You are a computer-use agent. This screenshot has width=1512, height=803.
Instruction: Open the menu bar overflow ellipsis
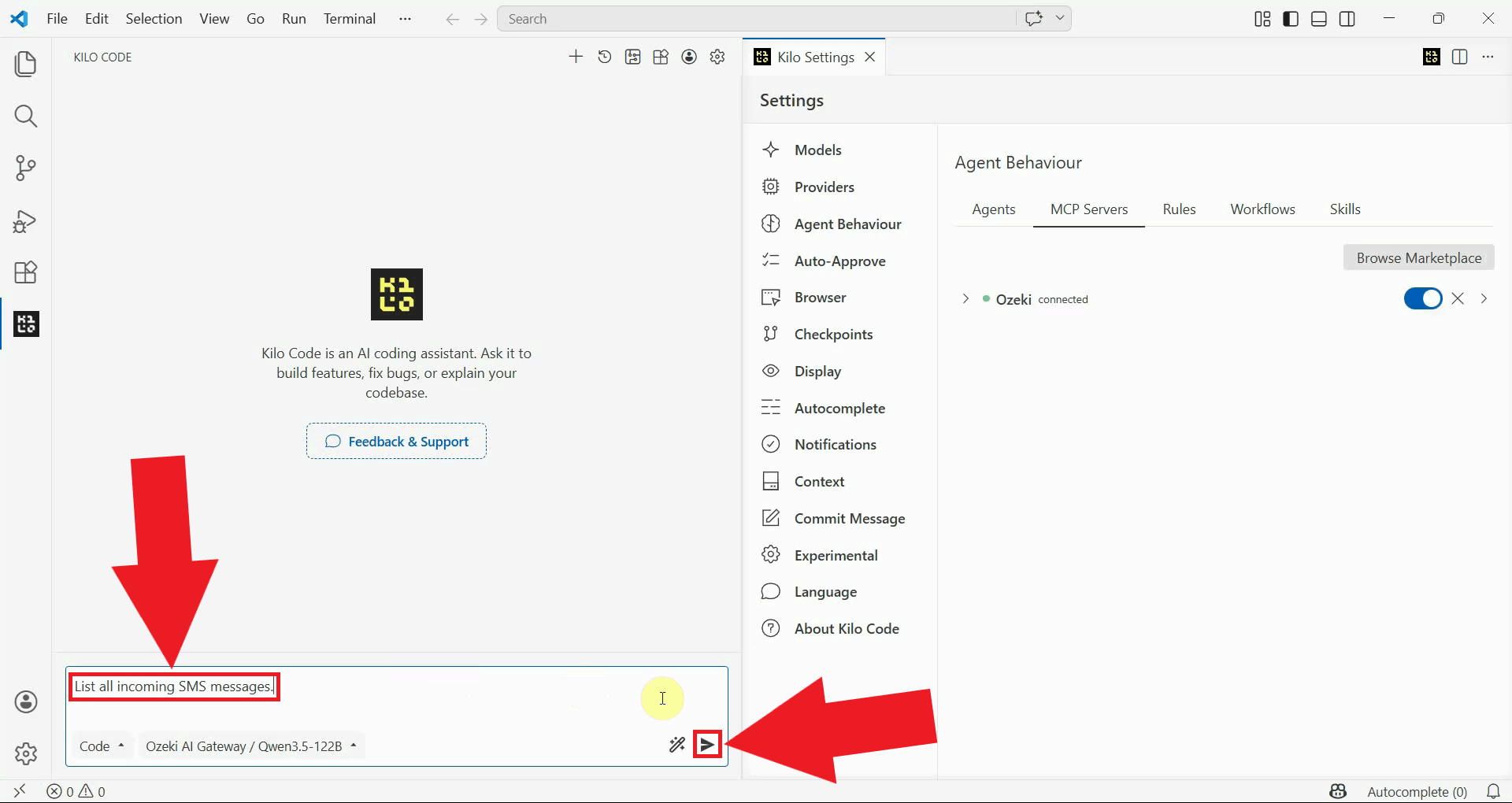tap(405, 19)
